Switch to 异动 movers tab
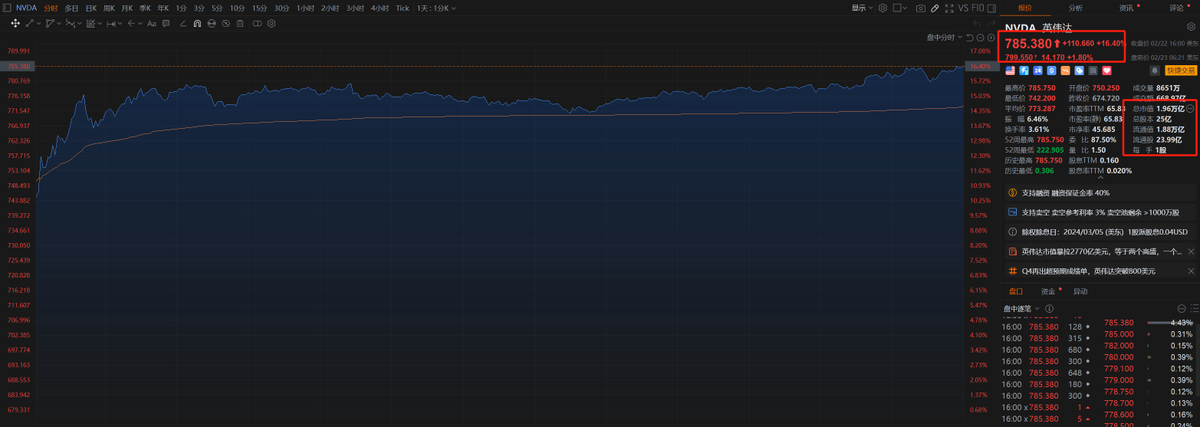The image size is (1200, 427). click(1080, 291)
